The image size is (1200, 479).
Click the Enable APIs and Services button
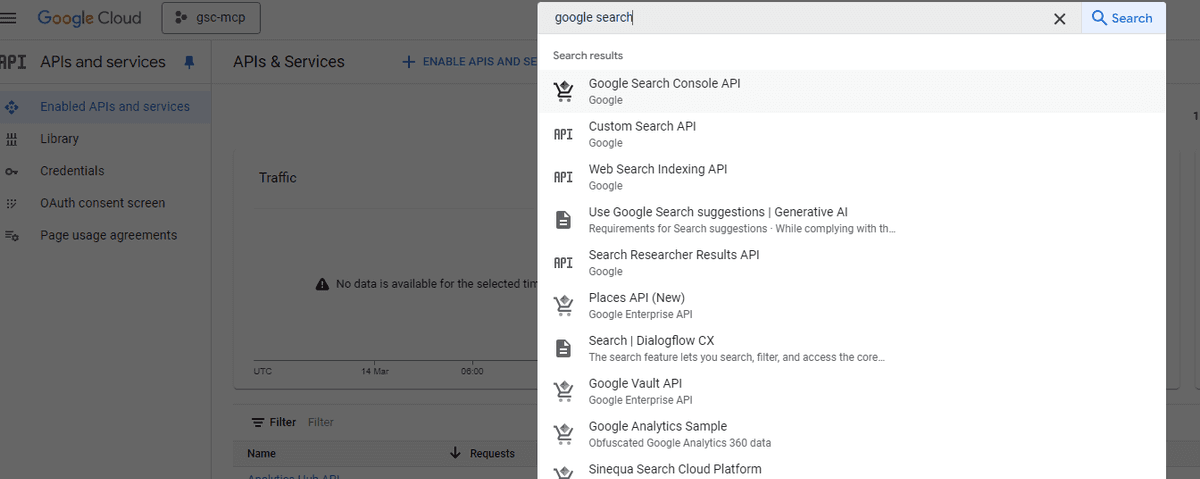pyautogui.click(x=470, y=62)
